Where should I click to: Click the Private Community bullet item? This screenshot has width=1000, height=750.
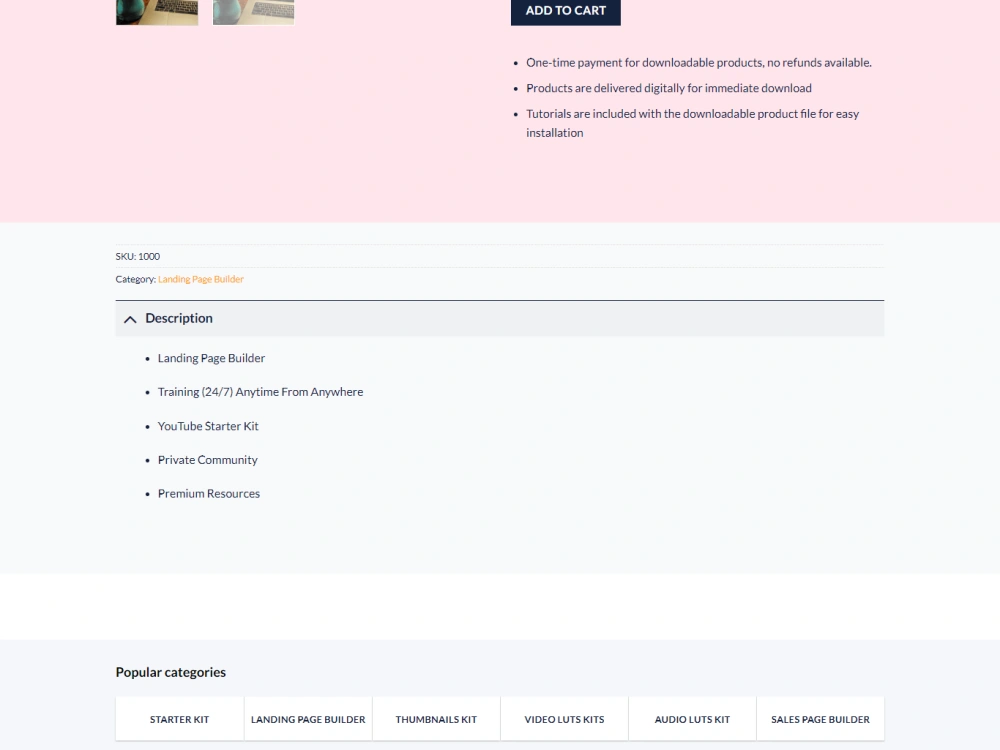coord(207,459)
